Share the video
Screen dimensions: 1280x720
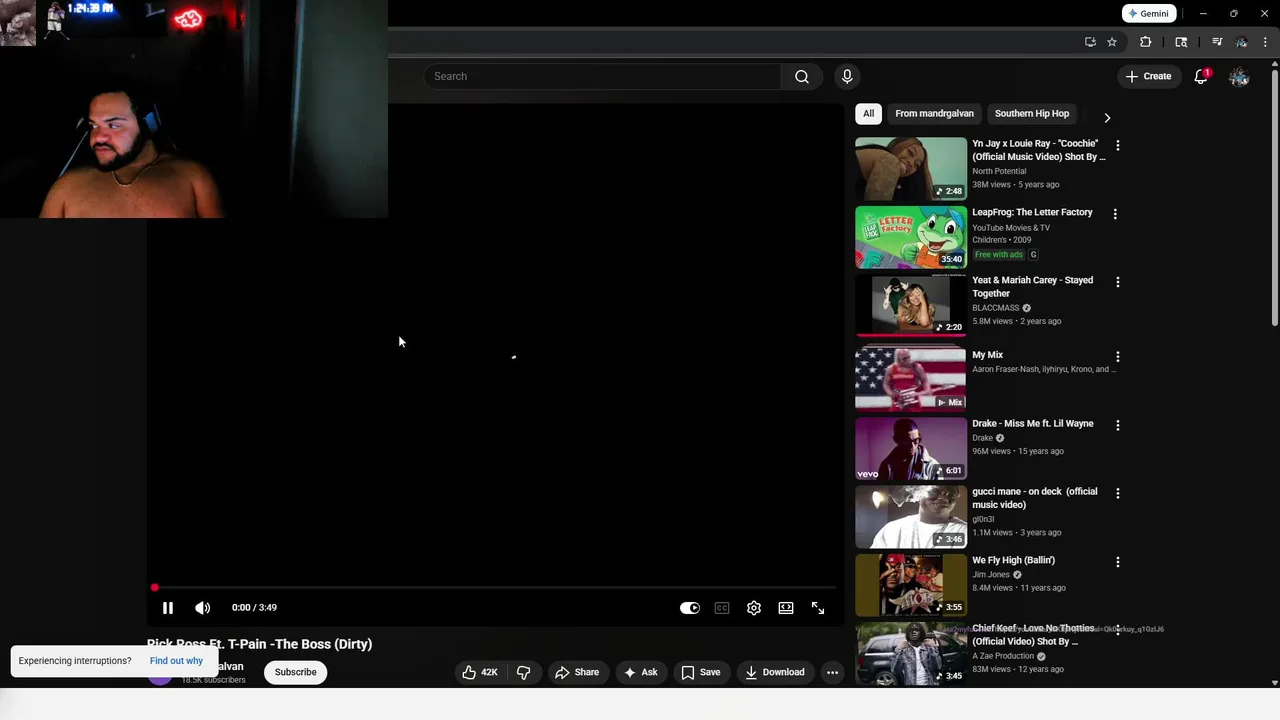pyautogui.click(x=577, y=673)
